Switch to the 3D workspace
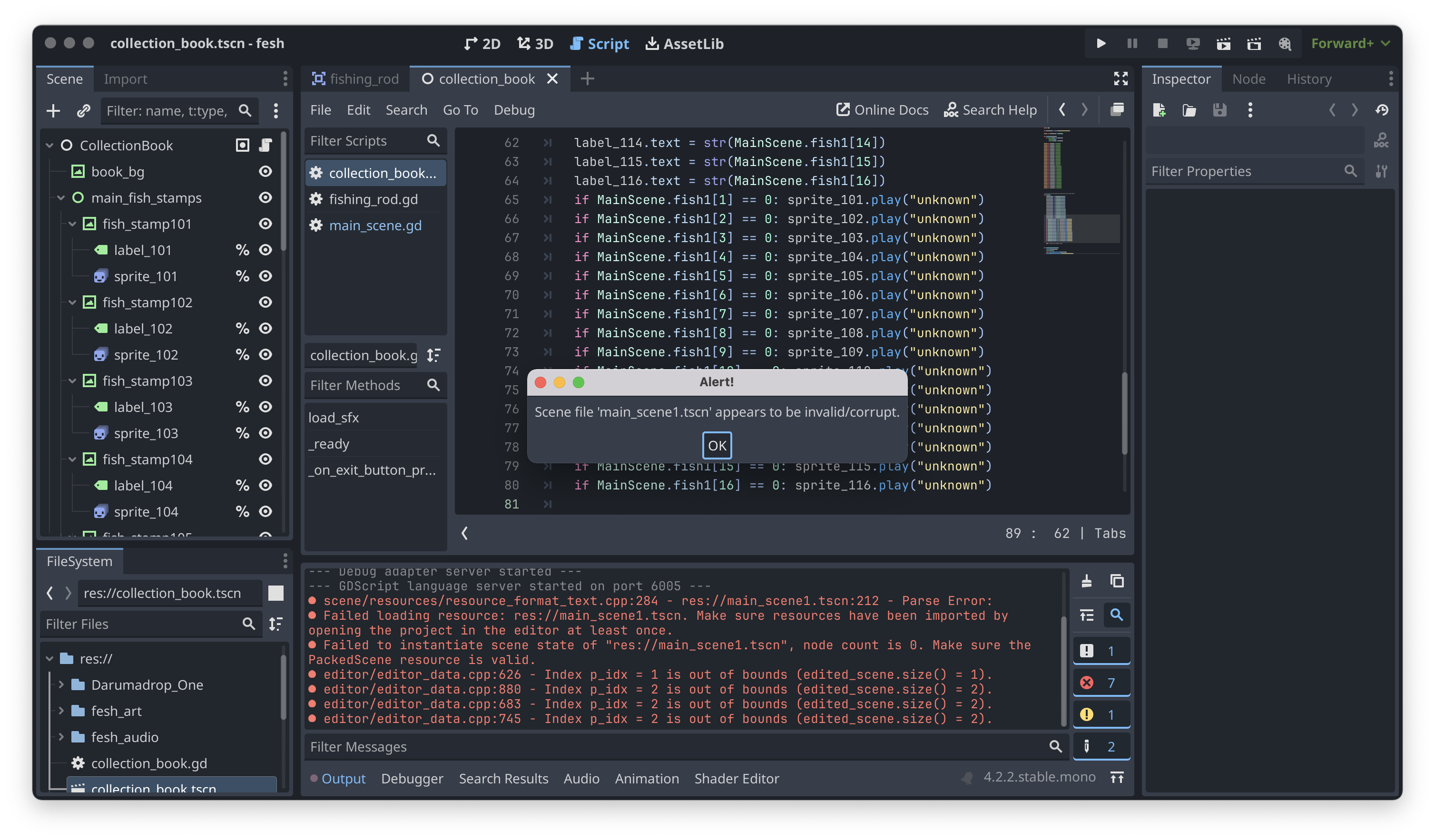1435x840 pixels. (535, 44)
